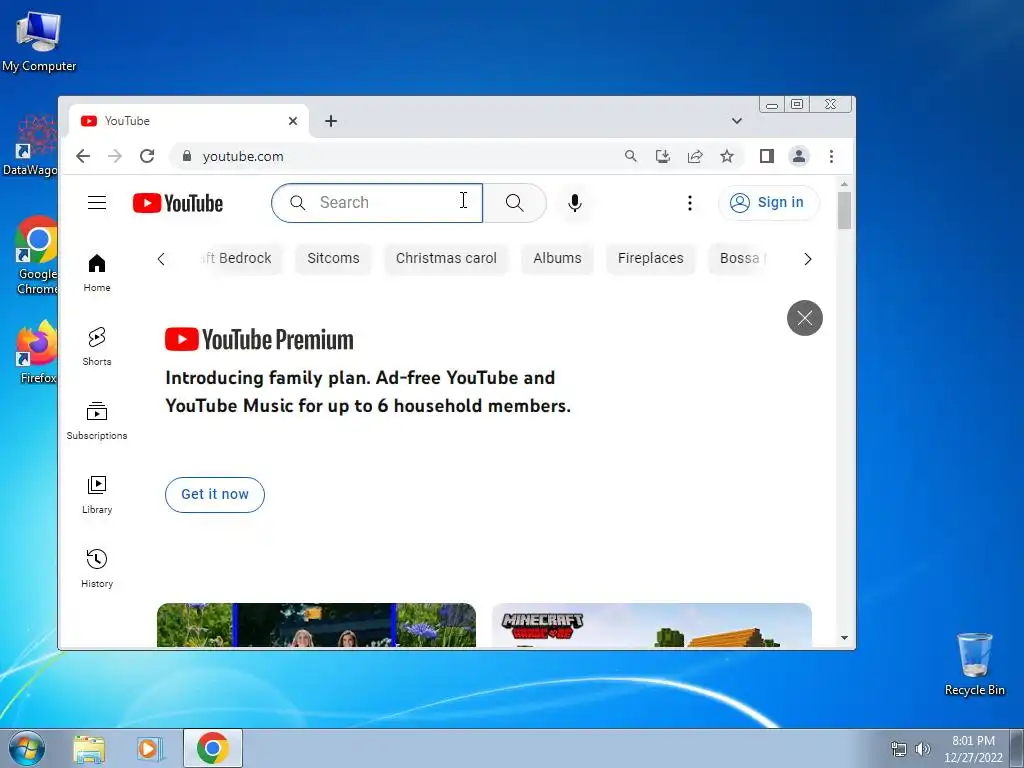Viewport: 1024px width, 768px height.
Task: Open the YouTube hamburger guide menu
Action: (97, 202)
